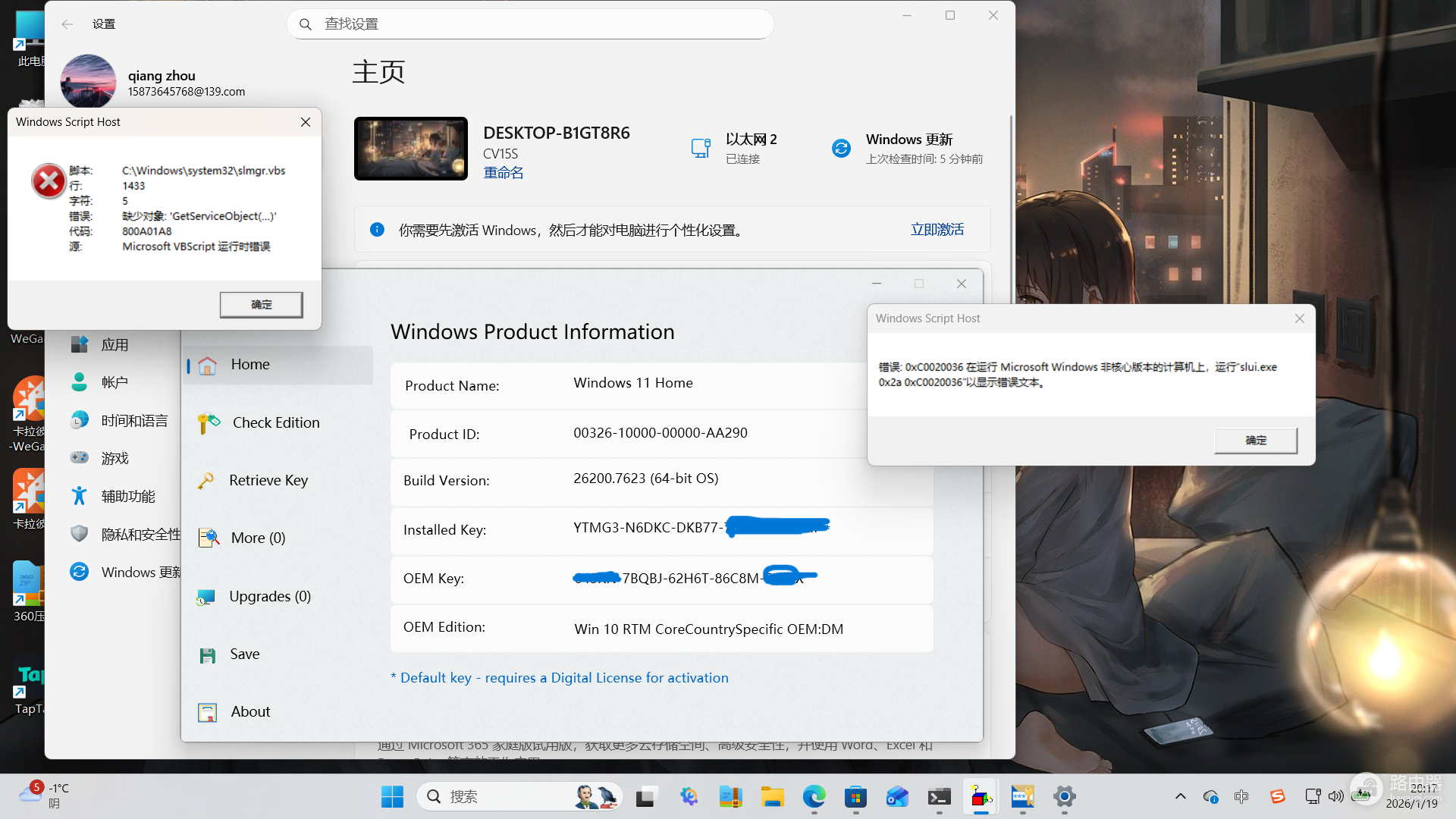
Task: Open the Sogou input tray icon
Action: [x=1278, y=796]
